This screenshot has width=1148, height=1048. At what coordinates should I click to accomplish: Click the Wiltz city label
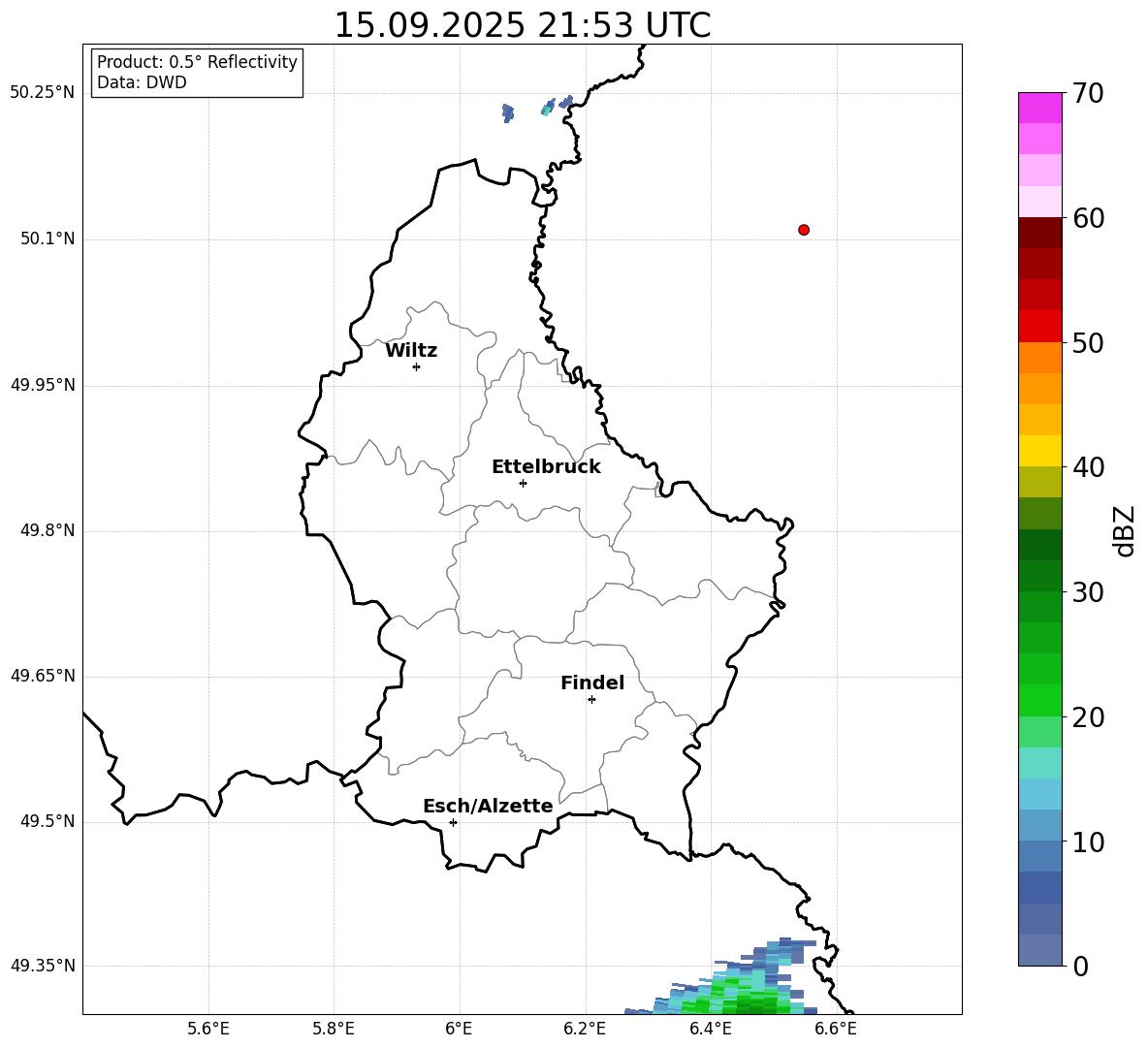tap(411, 351)
